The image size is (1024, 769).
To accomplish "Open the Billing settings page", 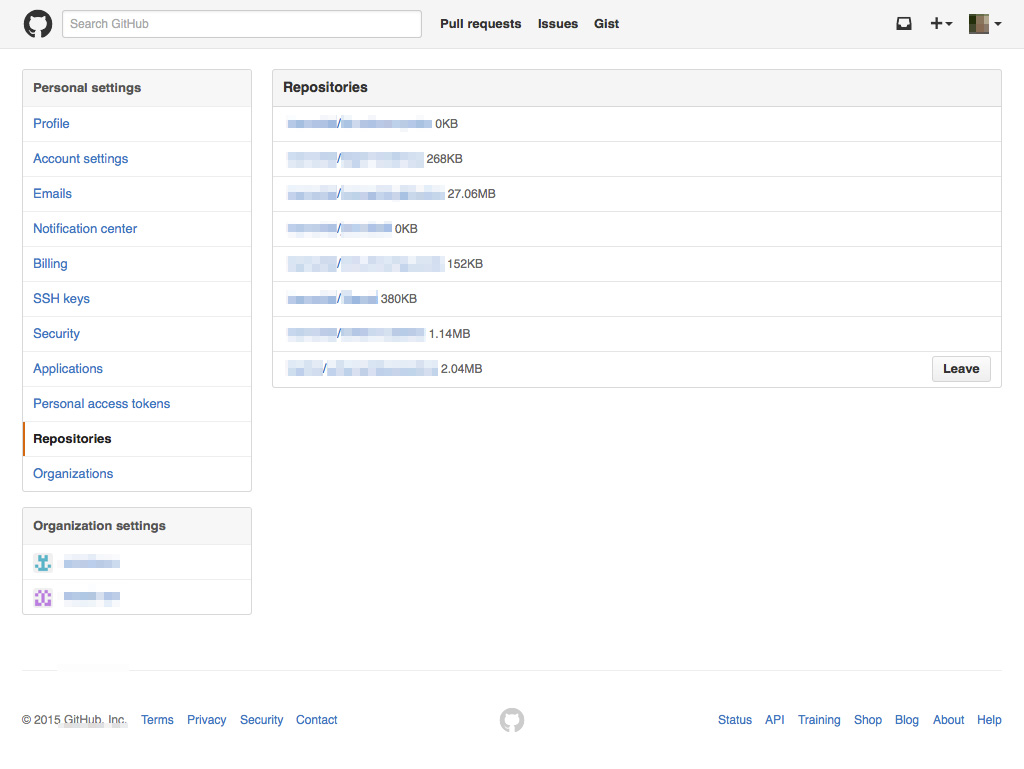I will pyautogui.click(x=50, y=263).
